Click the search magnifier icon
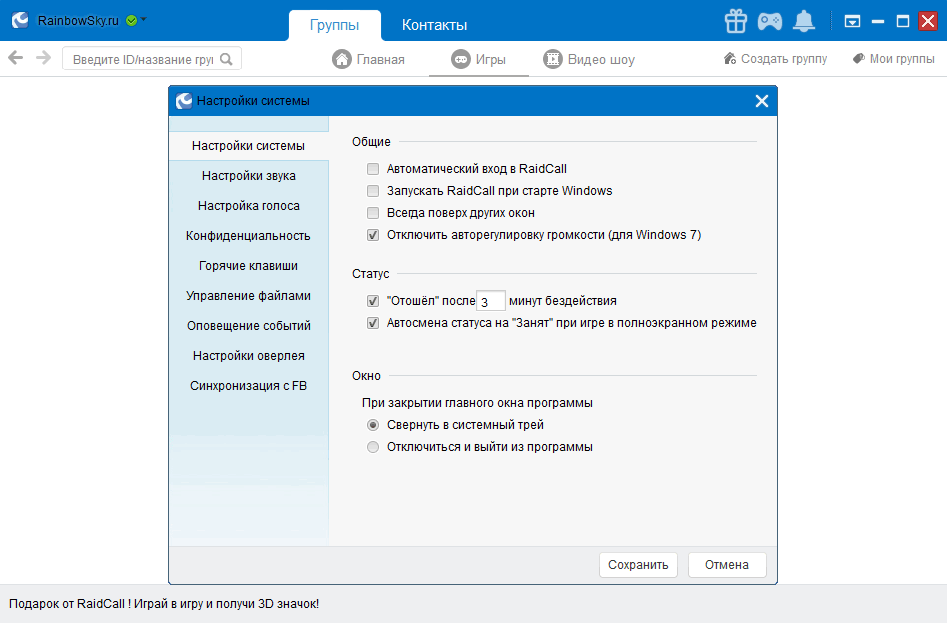Screen dimensions: 947x623 [x=226, y=59]
